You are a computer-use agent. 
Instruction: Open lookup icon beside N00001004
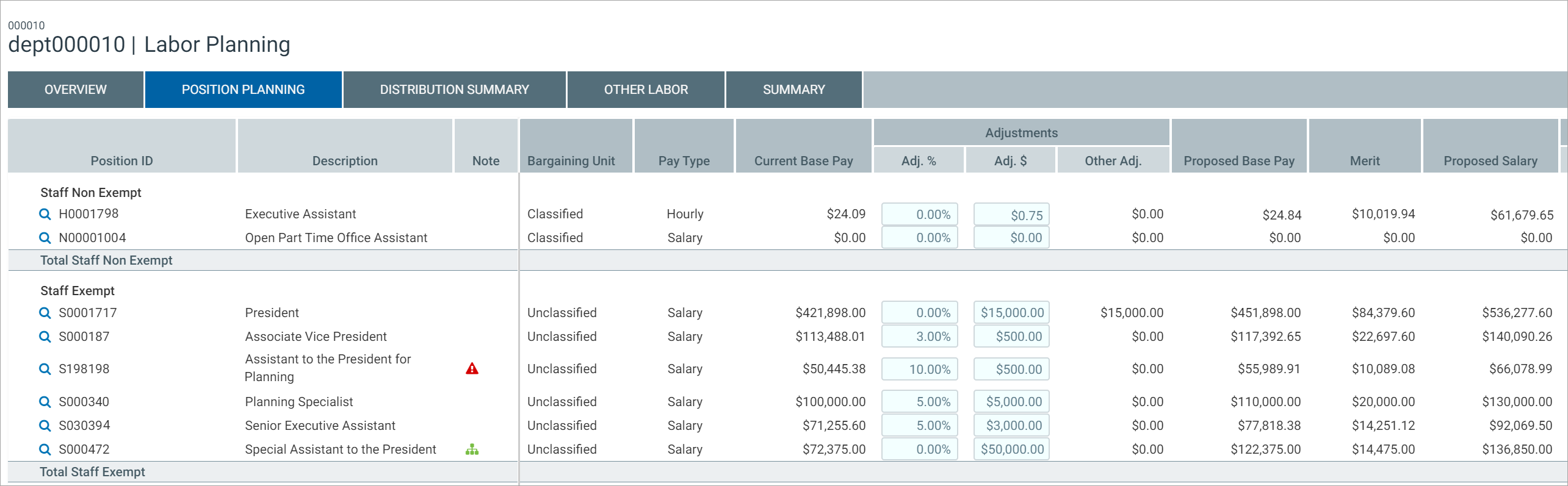(45, 238)
